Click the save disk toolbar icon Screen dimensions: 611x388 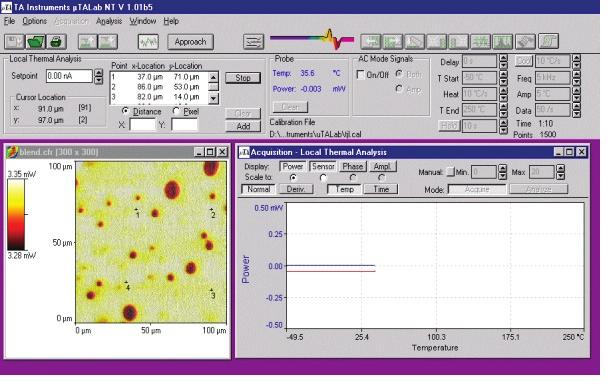(x=14, y=41)
